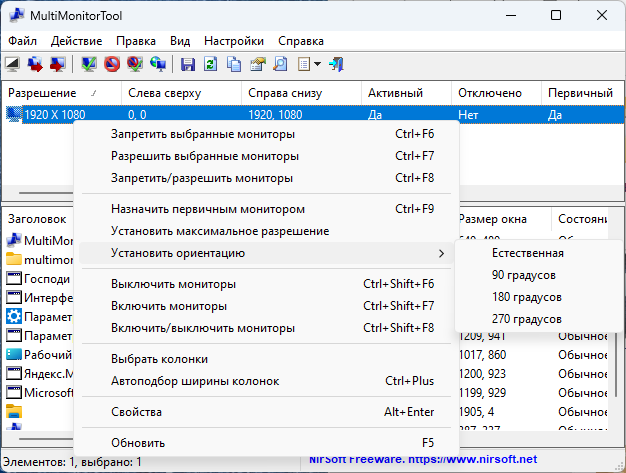The height and width of the screenshot is (473, 626).
Task: Click the 1200, 923 window size cell
Action: pyautogui.click(x=482, y=374)
